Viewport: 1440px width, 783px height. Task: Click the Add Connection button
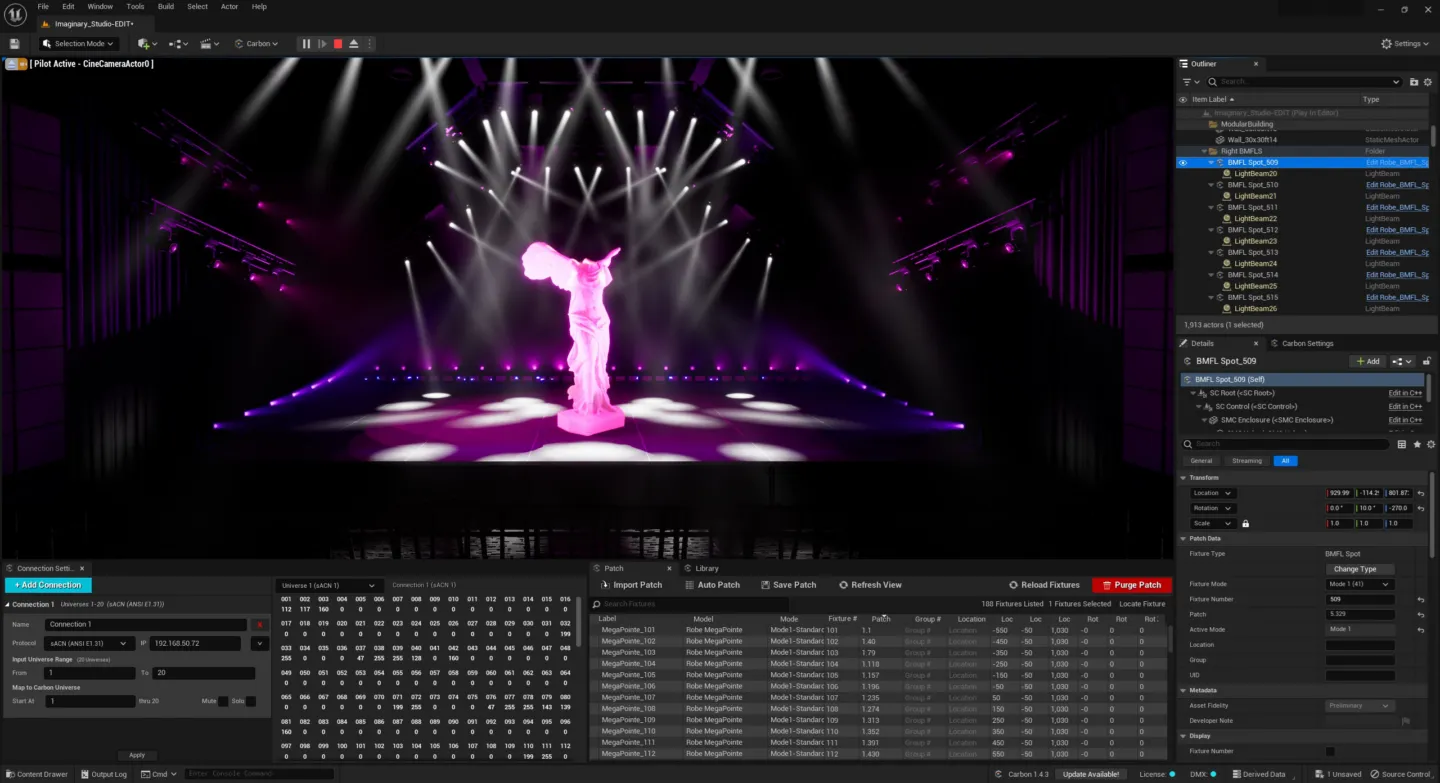pos(48,585)
